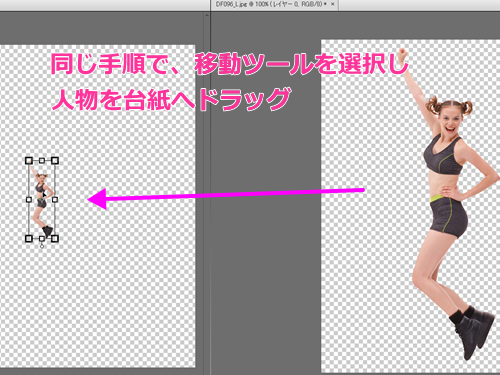Click the bottom-left transform handle of the pasted figure
Viewport: 500px width, 375px height.
29,238
